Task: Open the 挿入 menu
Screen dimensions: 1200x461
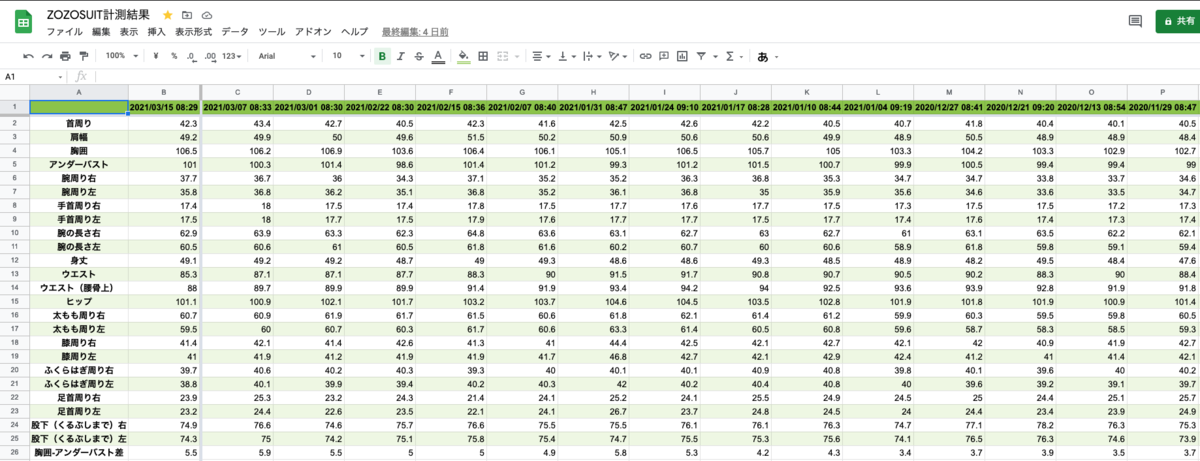Action: pos(157,32)
